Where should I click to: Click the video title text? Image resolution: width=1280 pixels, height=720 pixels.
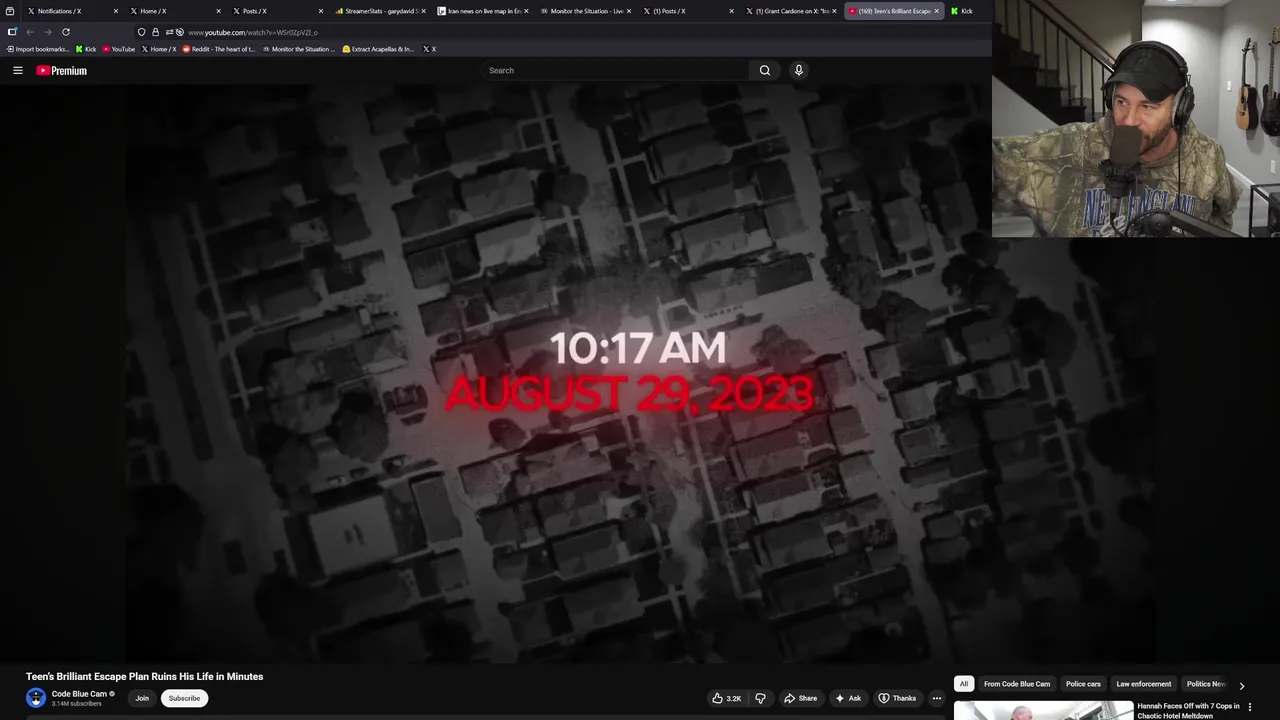pyautogui.click(x=145, y=676)
